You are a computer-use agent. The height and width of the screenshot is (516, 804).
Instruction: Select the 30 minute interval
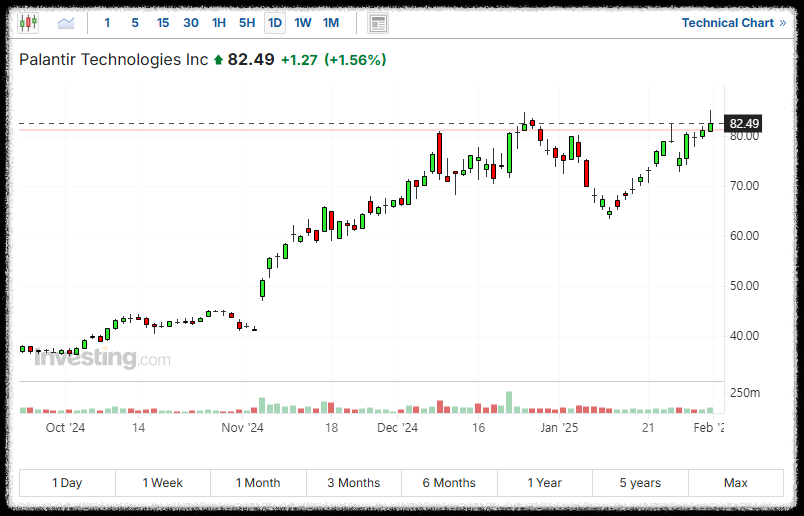pyautogui.click(x=191, y=23)
